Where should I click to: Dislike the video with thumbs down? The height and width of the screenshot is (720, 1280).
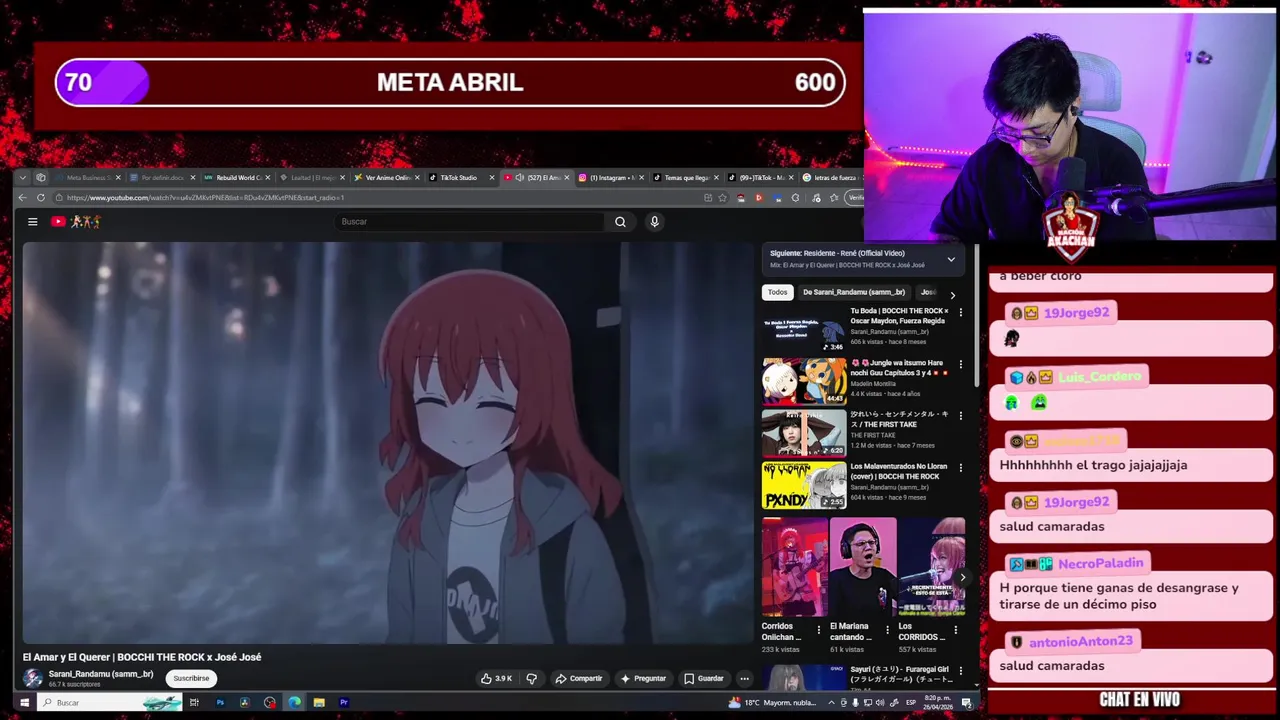pyautogui.click(x=532, y=679)
